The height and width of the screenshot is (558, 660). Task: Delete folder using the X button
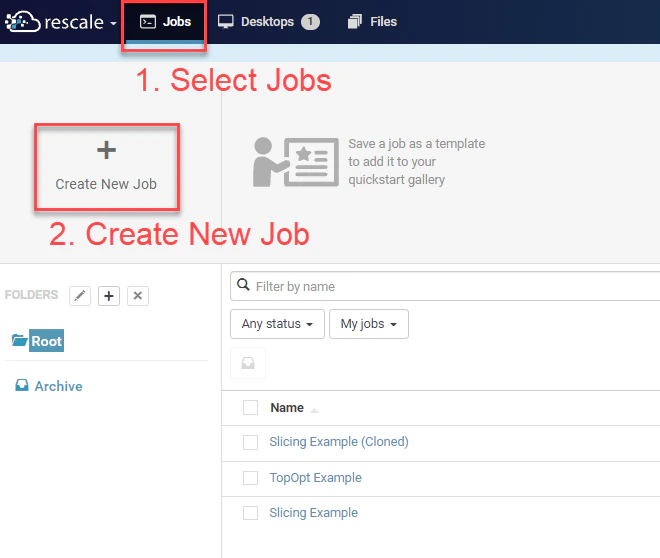tap(138, 296)
